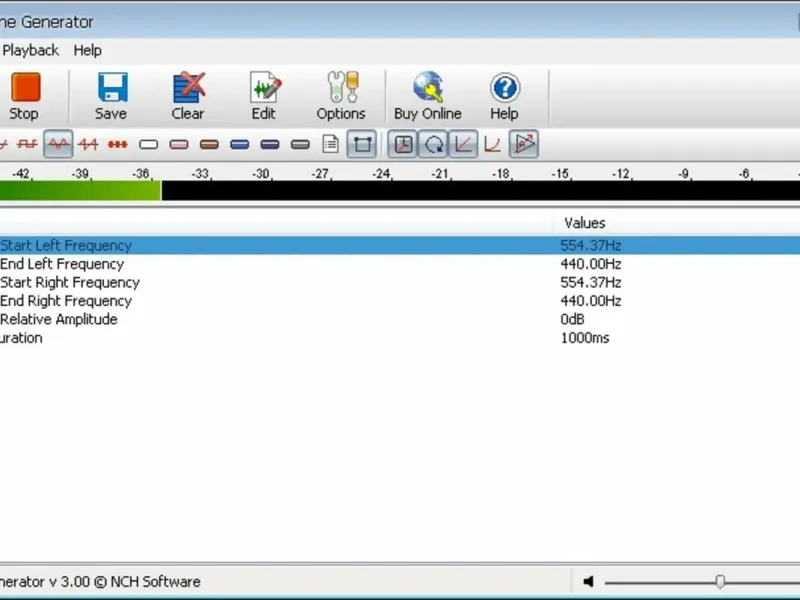The height and width of the screenshot is (600, 800).
Task: Open the Help menu
Action: (88, 51)
